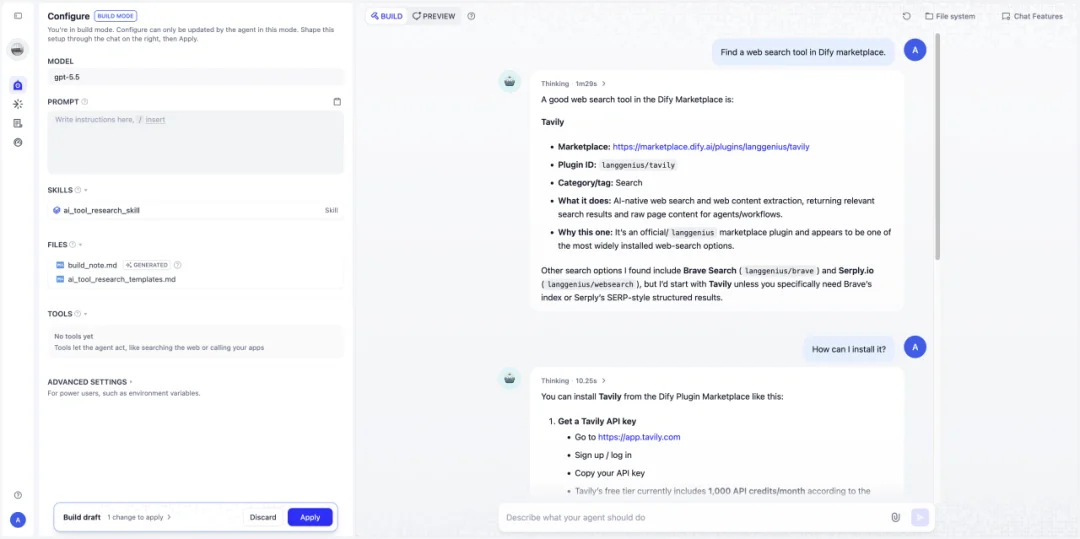This screenshot has height=539, width=1080.
Task: Open the sparkle sidebar icon
Action: click(18, 104)
